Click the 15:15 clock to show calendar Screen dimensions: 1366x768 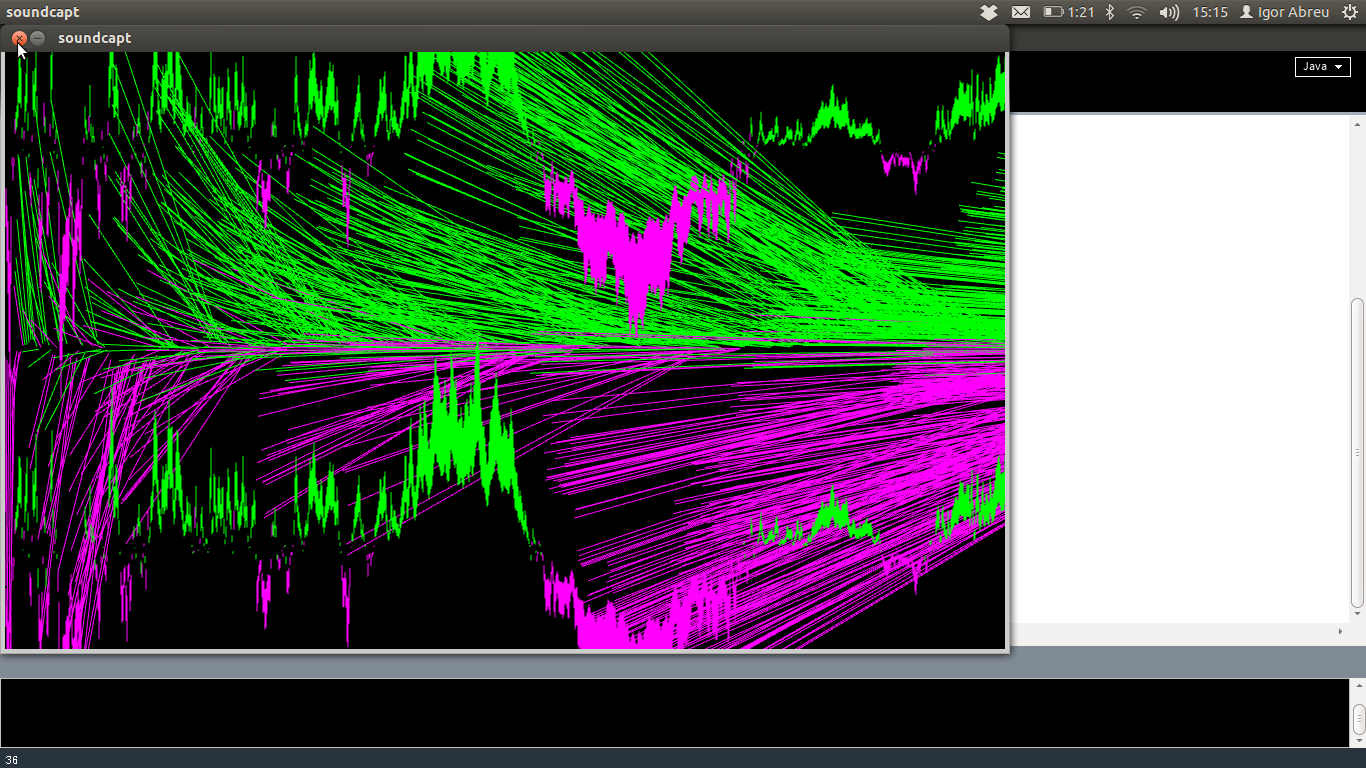tap(1209, 12)
